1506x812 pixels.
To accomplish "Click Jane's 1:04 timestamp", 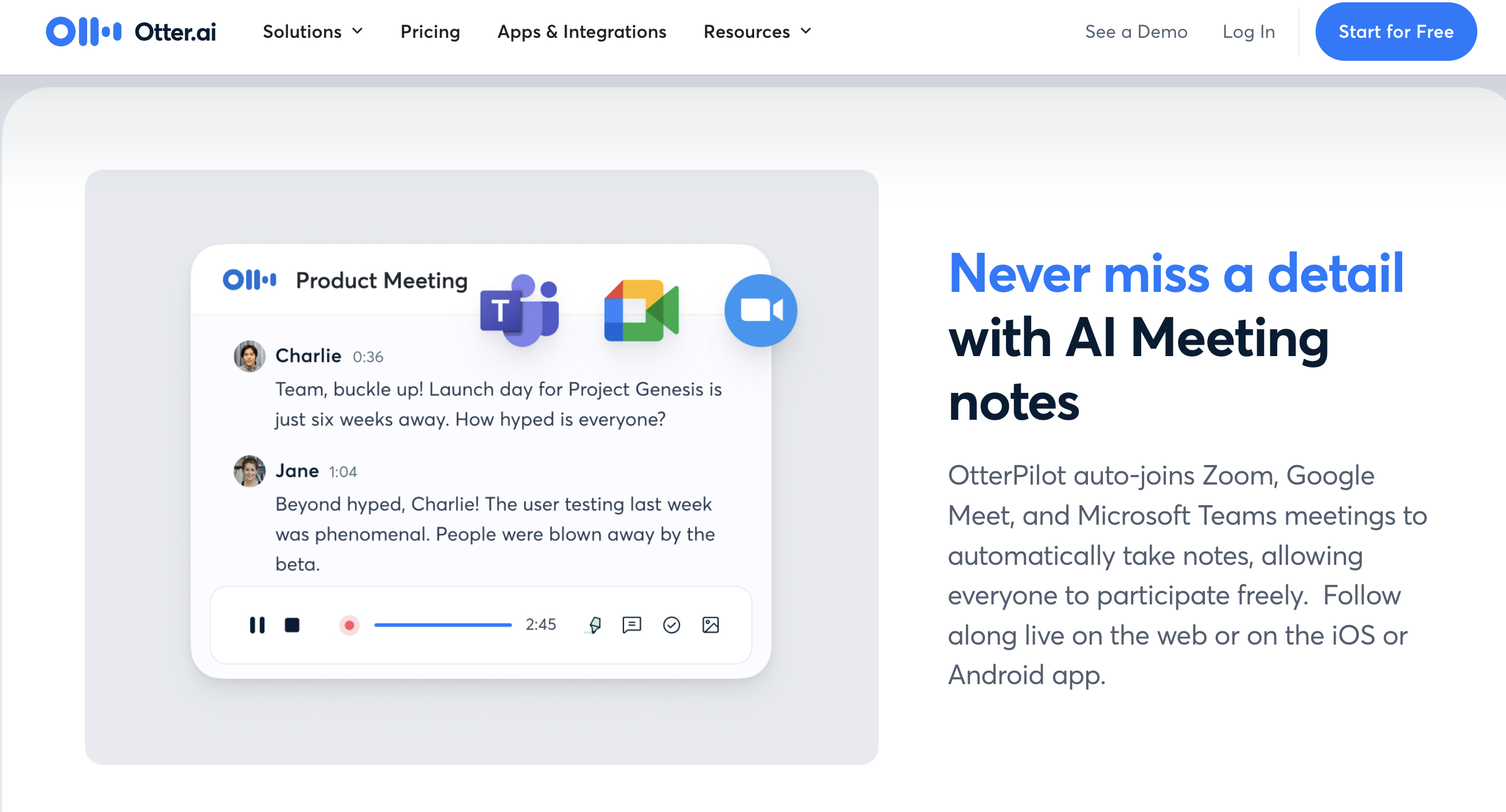I will 342,472.
